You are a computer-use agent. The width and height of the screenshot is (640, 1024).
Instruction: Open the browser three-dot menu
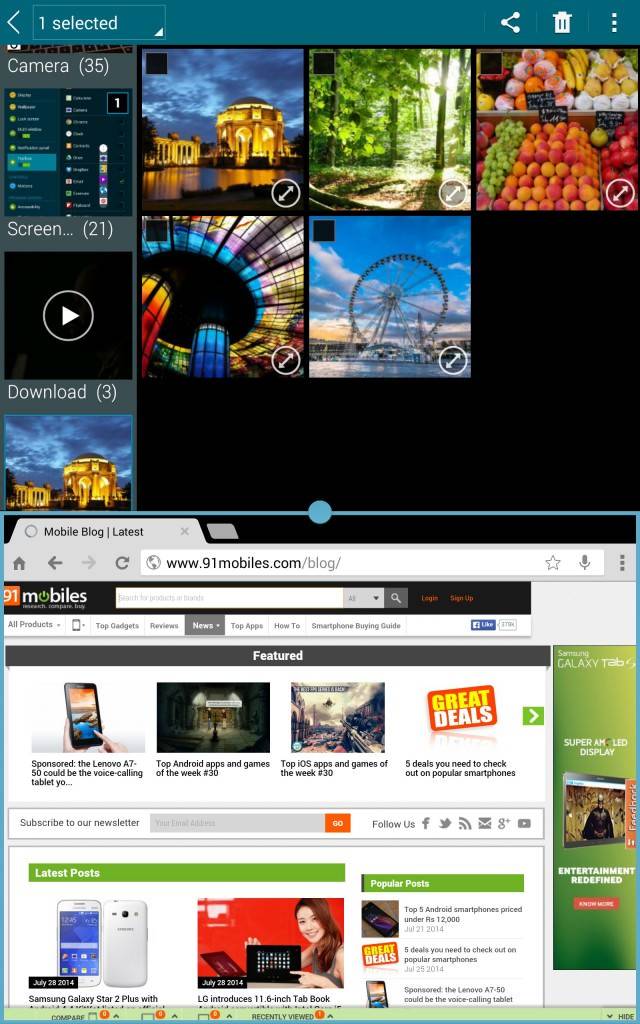point(622,563)
